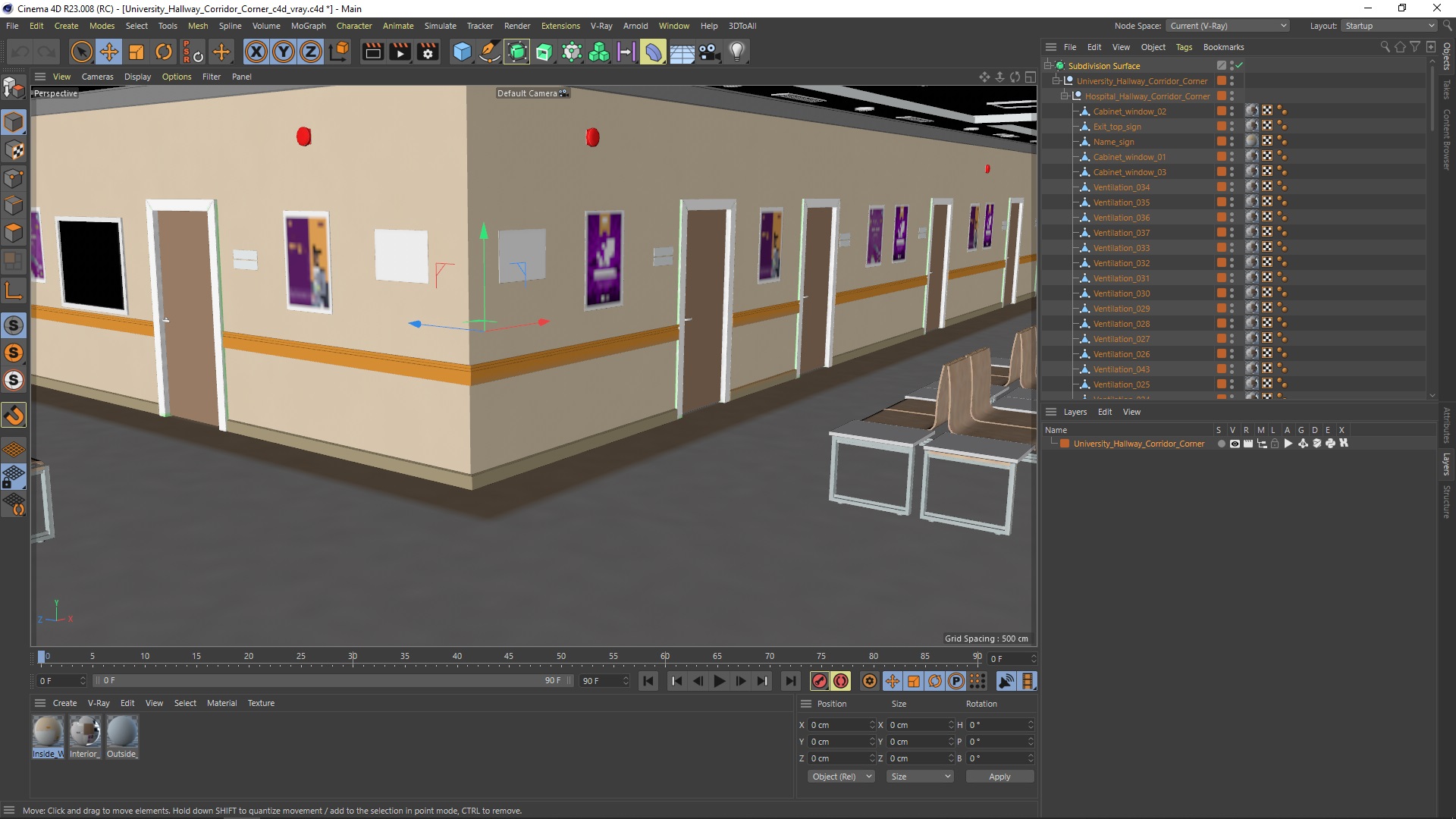Toggle Snap enable S icon
The height and width of the screenshot is (819, 1456).
point(14,325)
